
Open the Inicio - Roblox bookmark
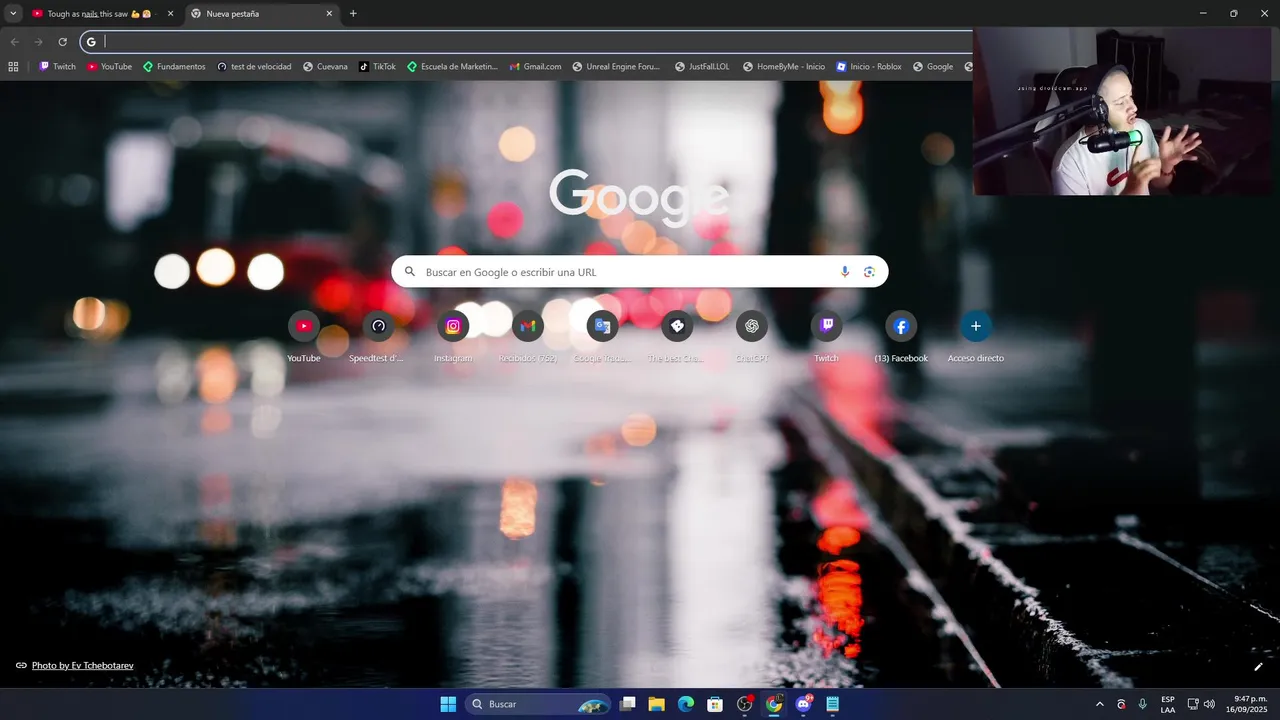868,67
